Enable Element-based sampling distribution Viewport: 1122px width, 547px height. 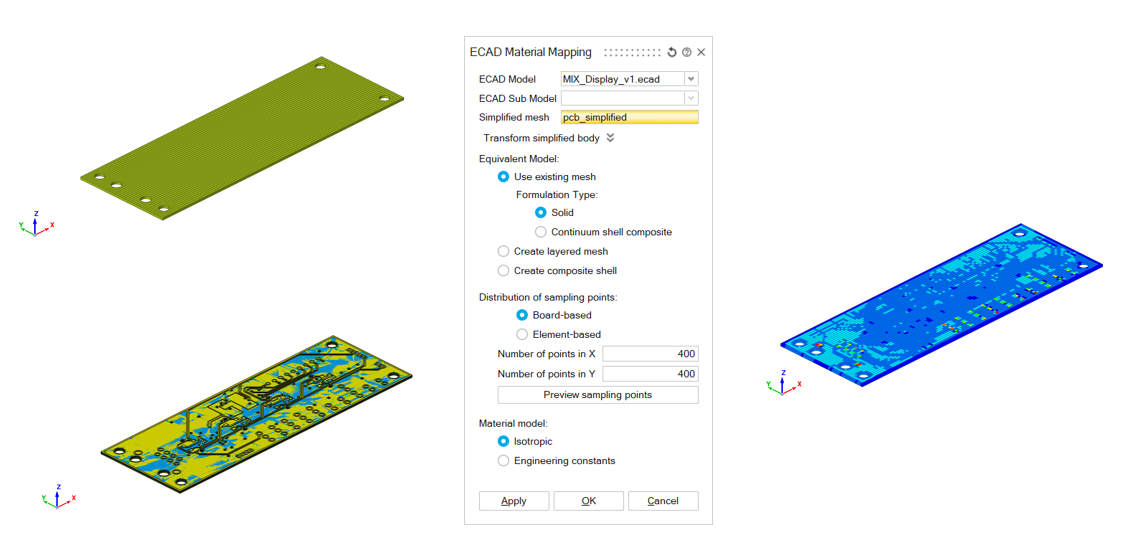[522, 334]
